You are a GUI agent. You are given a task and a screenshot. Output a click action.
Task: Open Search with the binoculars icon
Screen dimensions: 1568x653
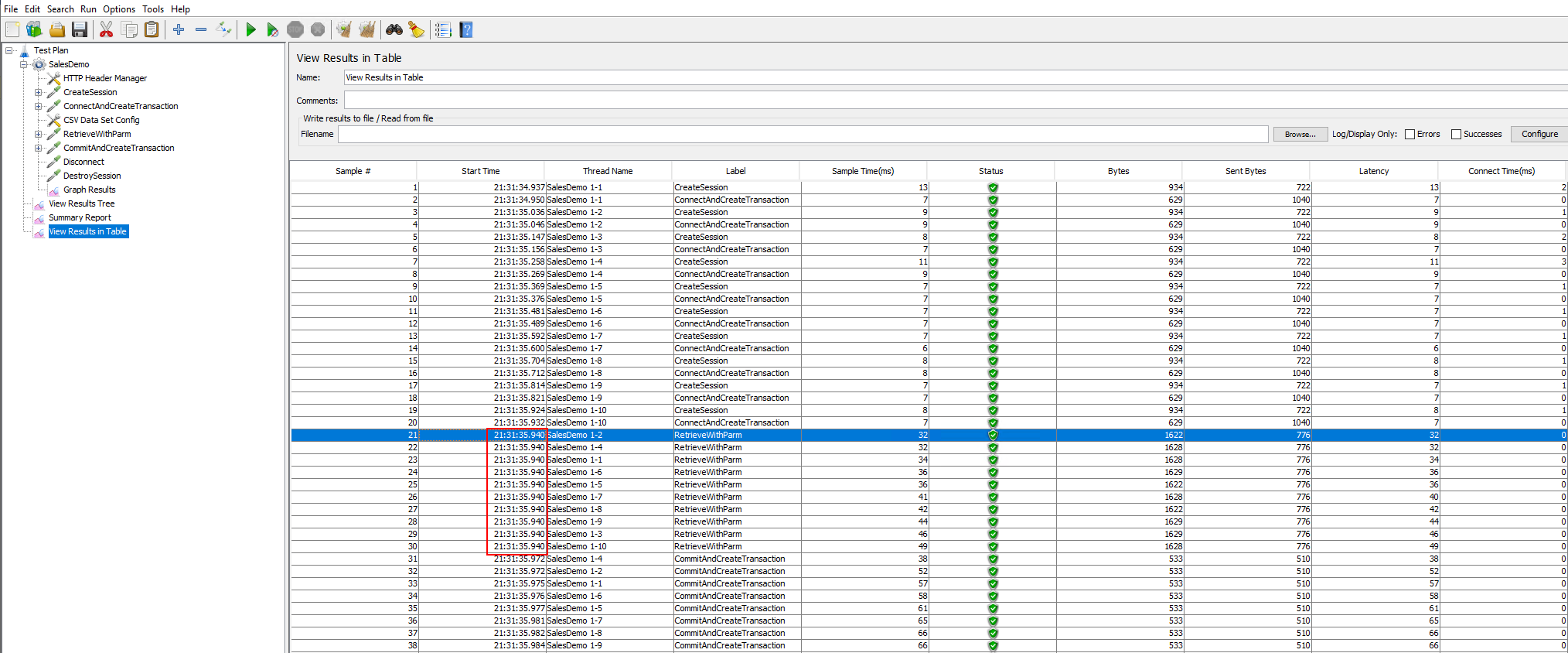pos(394,29)
